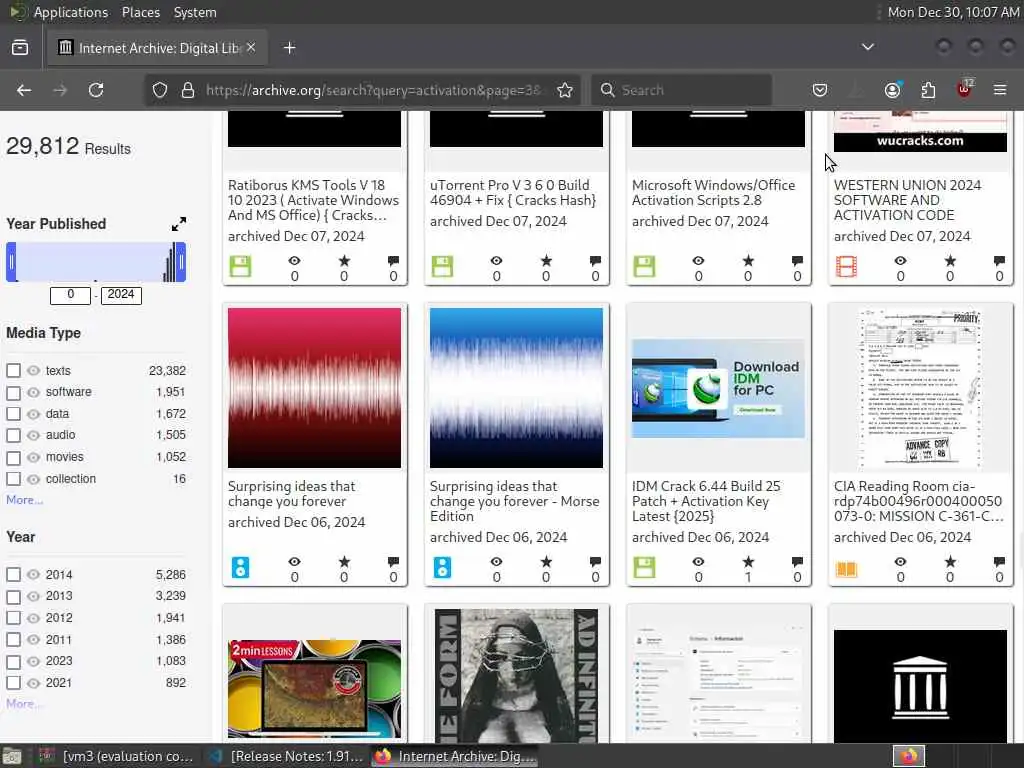Click reviews comment icon on WESTERN UNION card

click(x=999, y=261)
